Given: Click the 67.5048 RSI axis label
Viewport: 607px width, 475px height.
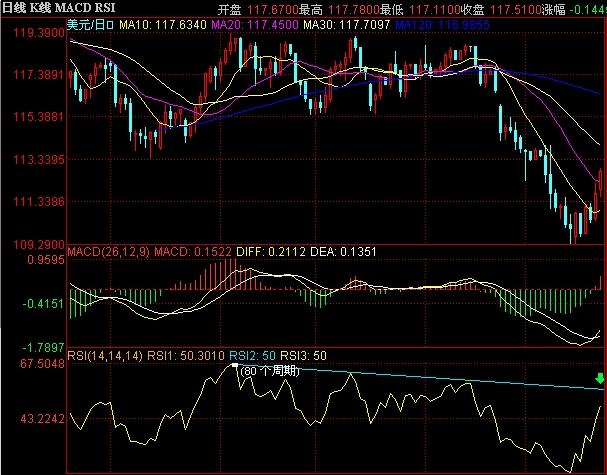Looking at the screenshot, I should (43, 364).
